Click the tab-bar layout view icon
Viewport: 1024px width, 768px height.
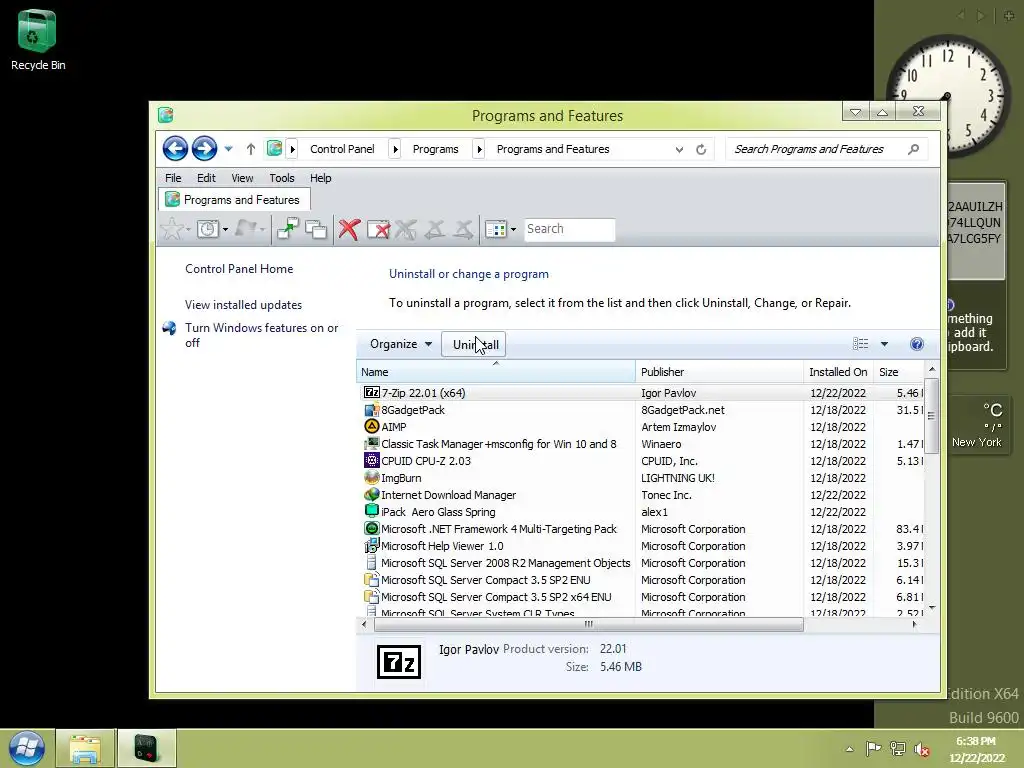(496, 229)
